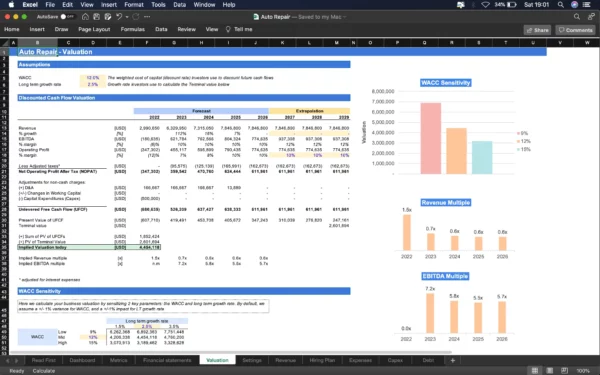The width and height of the screenshot is (600, 375).
Task: Click the Redo icon in toolbar
Action: click(136, 17)
